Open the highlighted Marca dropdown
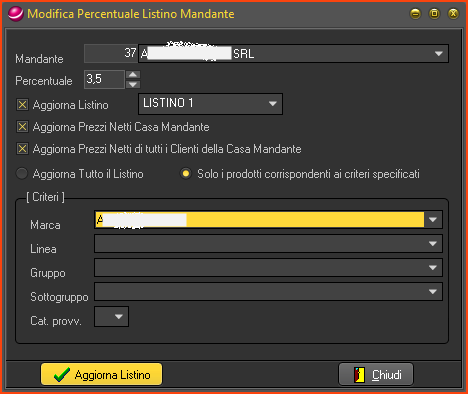Viewport: 468px width, 394px height. (x=433, y=220)
